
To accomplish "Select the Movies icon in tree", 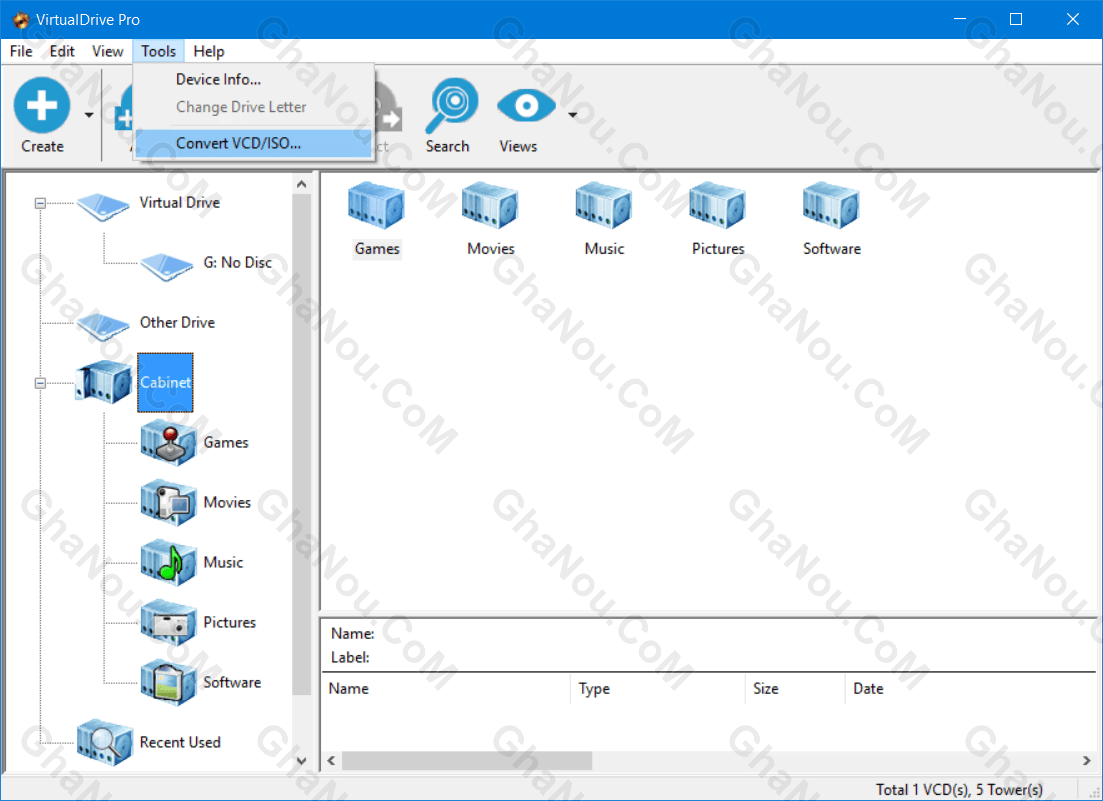I will [x=168, y=502].
